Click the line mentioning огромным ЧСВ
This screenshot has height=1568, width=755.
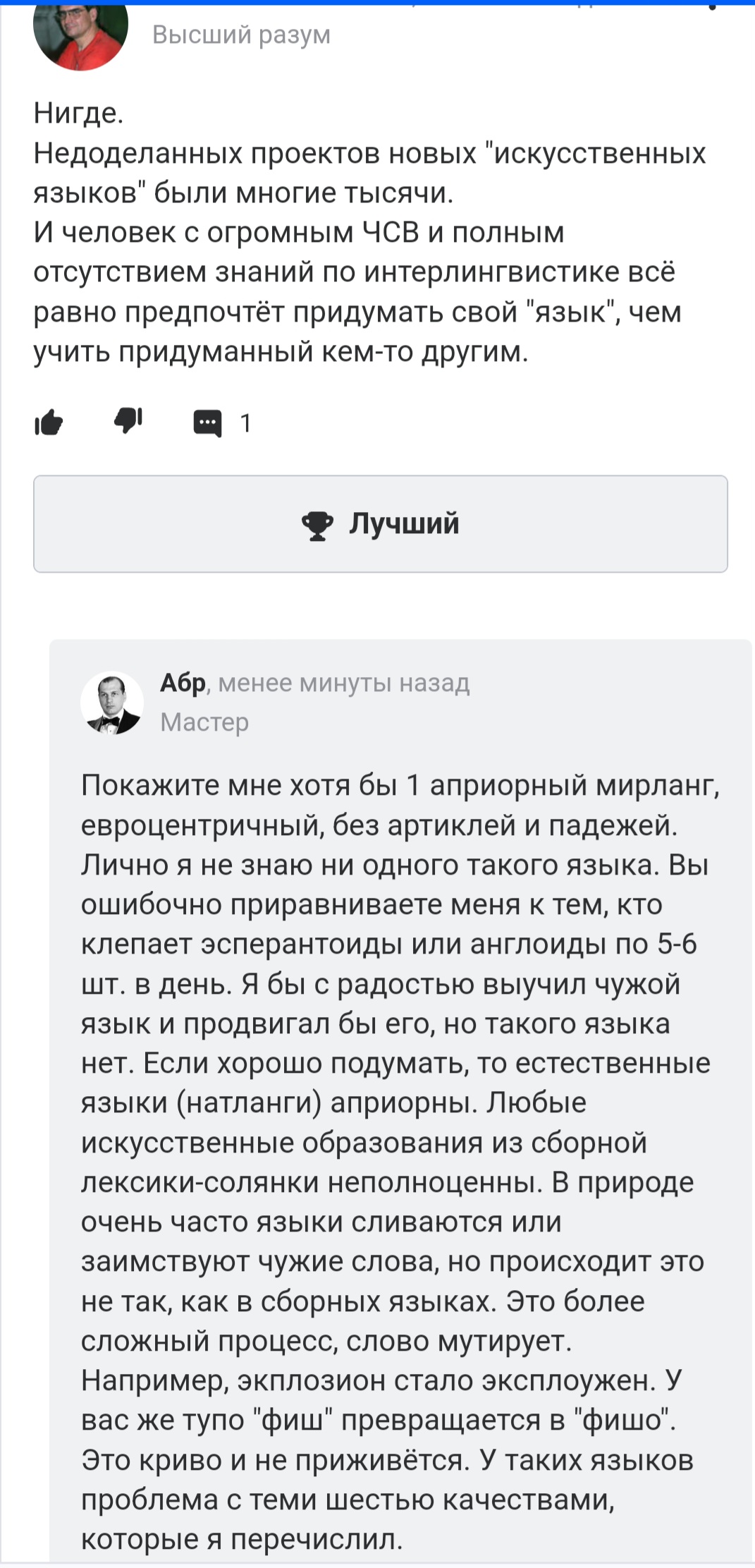pyautogui.click(x=299, y=232)
